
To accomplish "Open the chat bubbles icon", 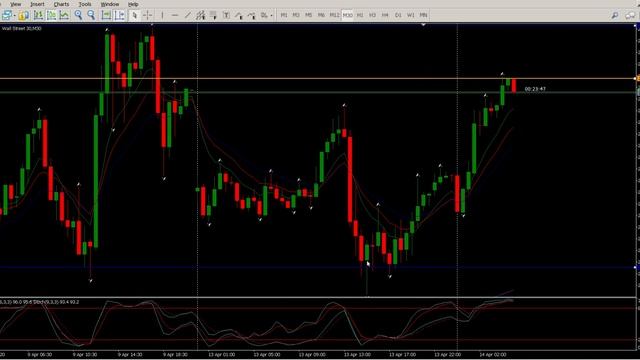I will [630, 16].
